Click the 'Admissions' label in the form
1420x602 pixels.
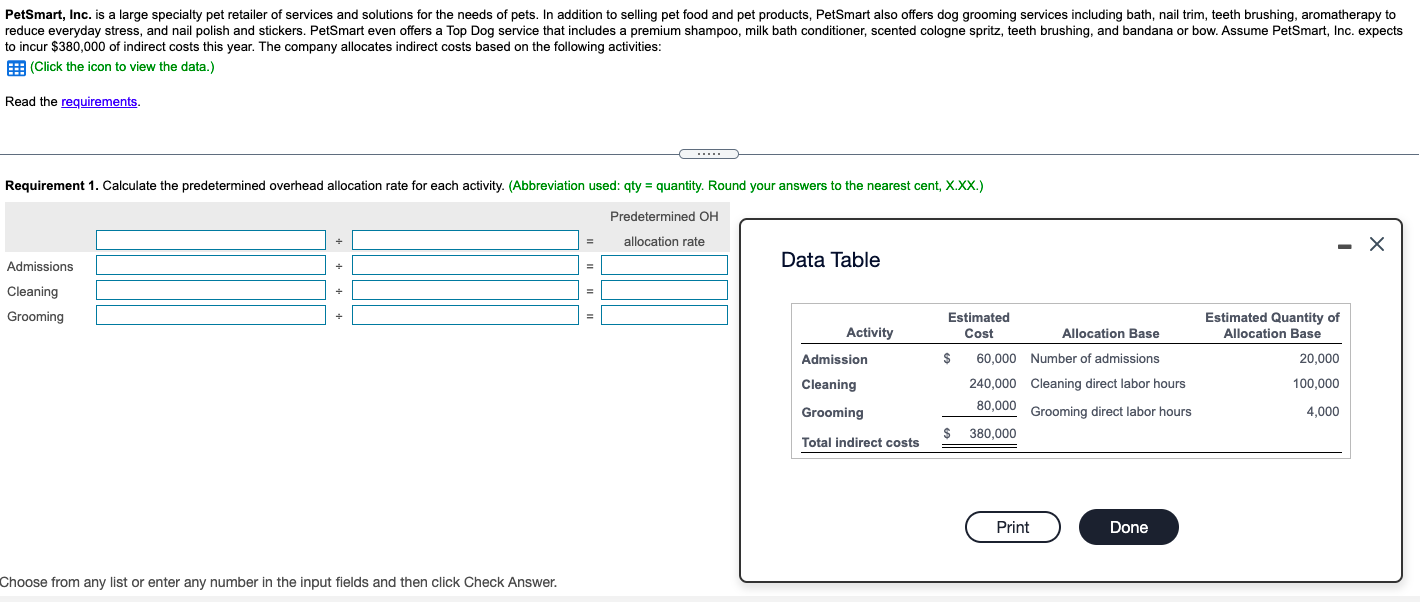click(x=40, y=267)
